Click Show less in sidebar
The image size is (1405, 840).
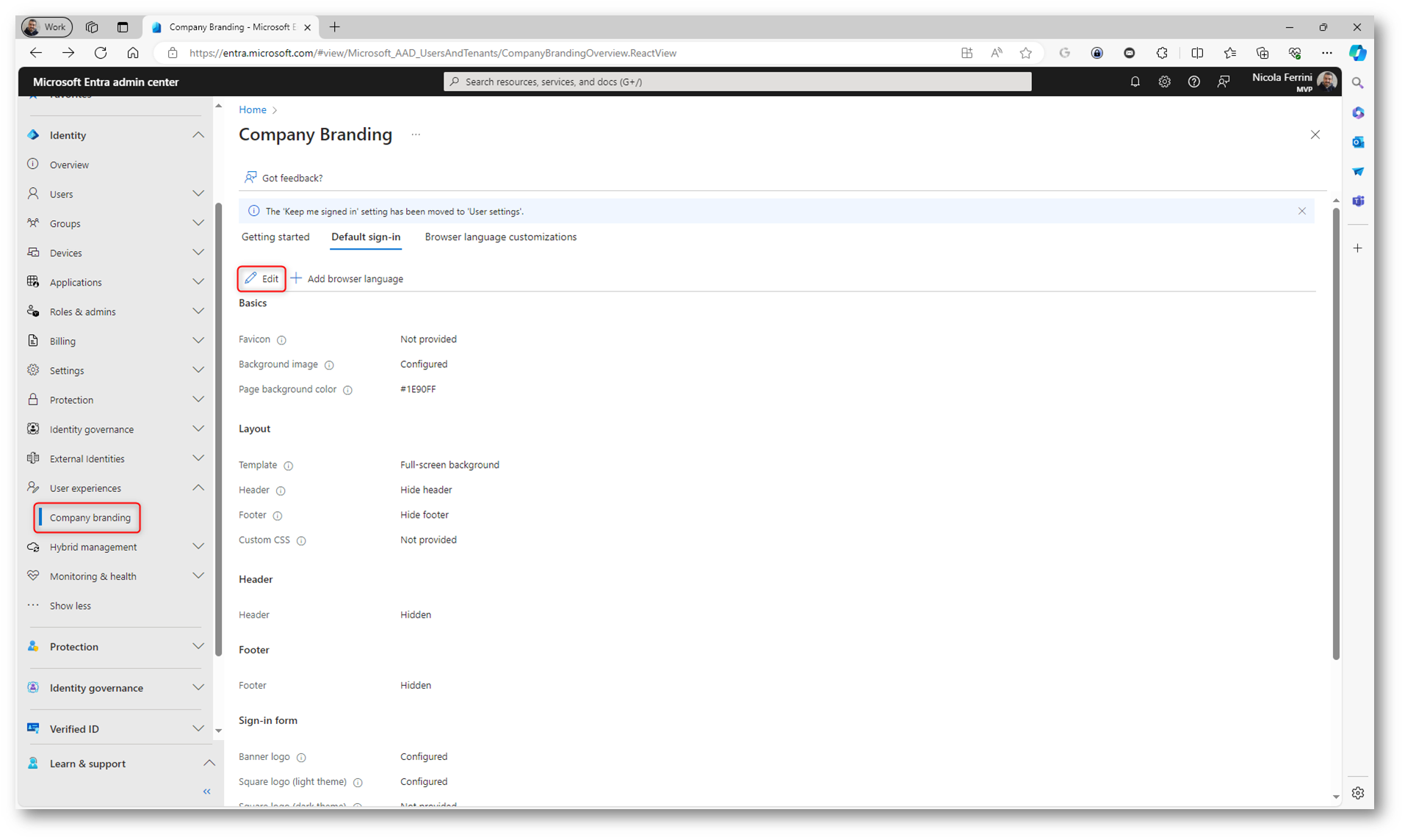pyautogui.click(x=70, y=606)
